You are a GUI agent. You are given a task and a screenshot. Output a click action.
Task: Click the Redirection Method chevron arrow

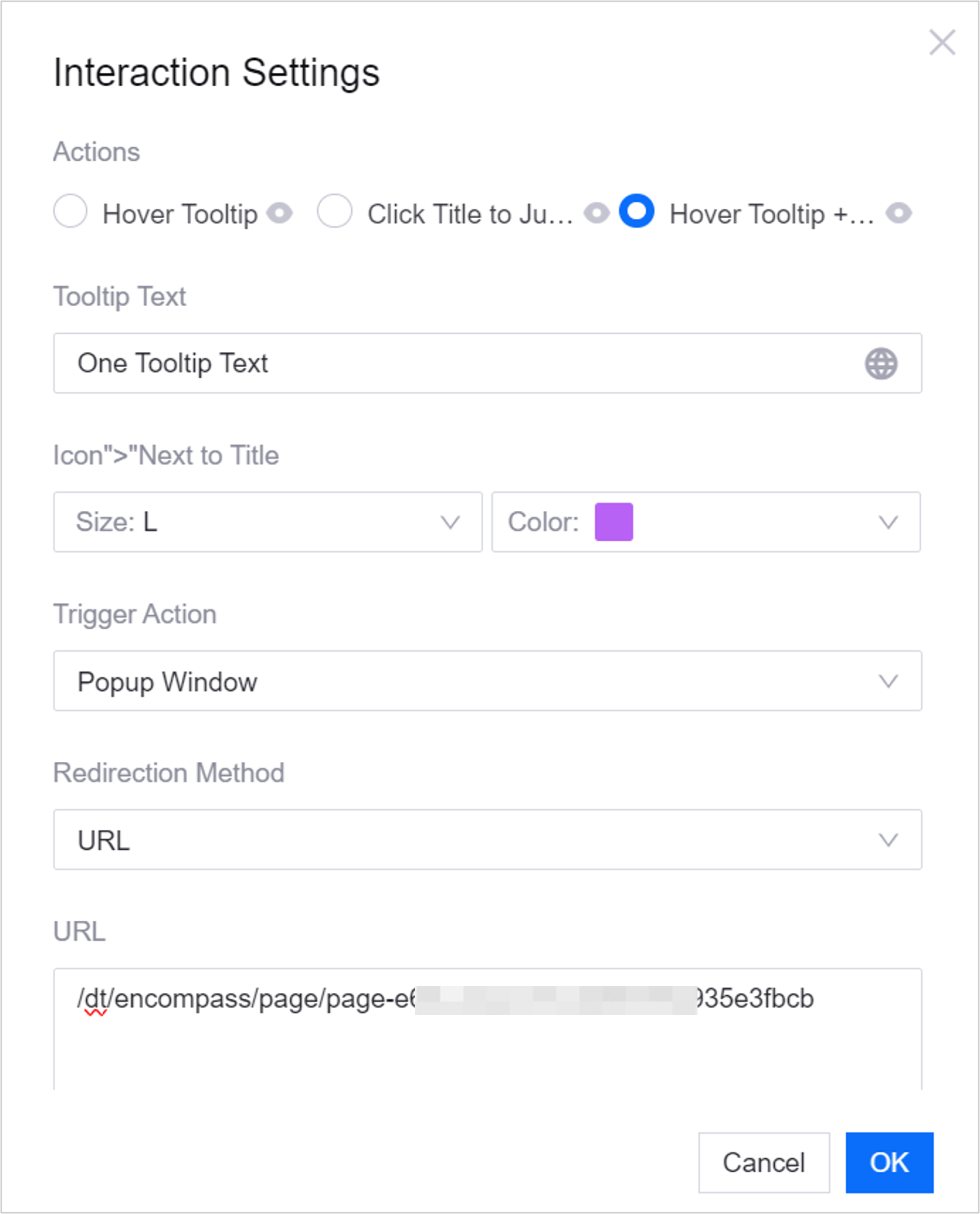[889, 840]
